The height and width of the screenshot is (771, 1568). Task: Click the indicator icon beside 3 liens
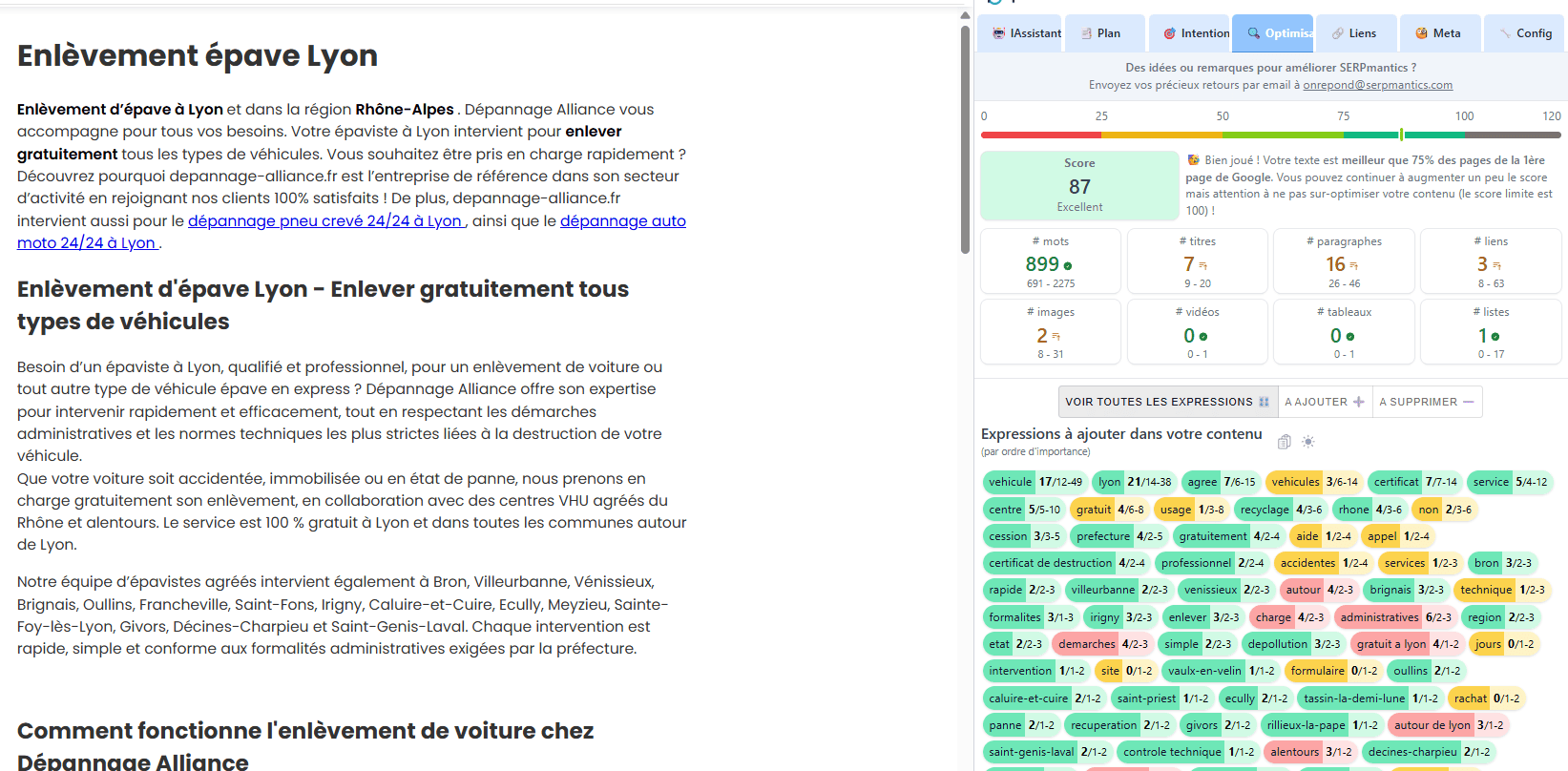(x=1496, y=266)
